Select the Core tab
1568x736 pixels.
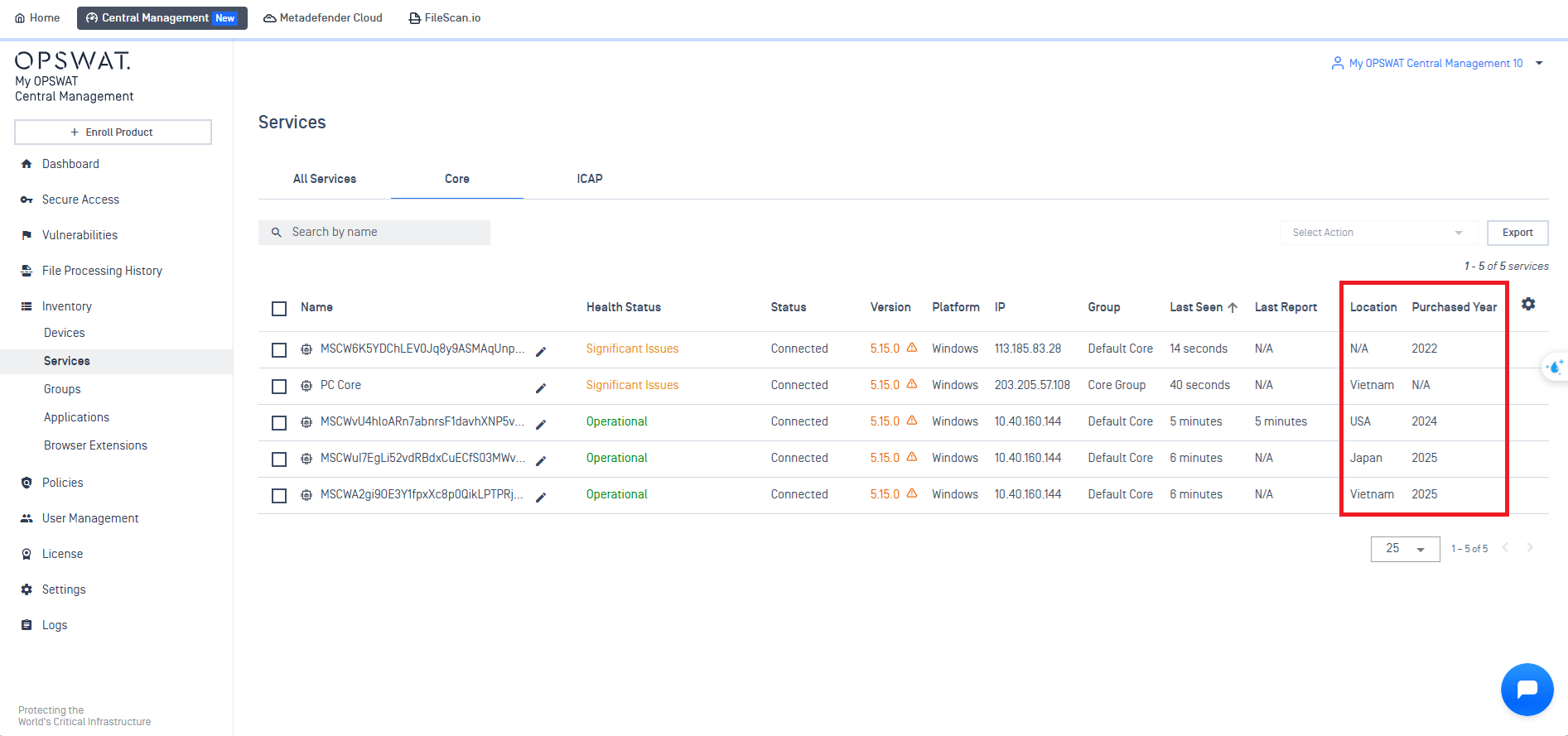(457, 179)
